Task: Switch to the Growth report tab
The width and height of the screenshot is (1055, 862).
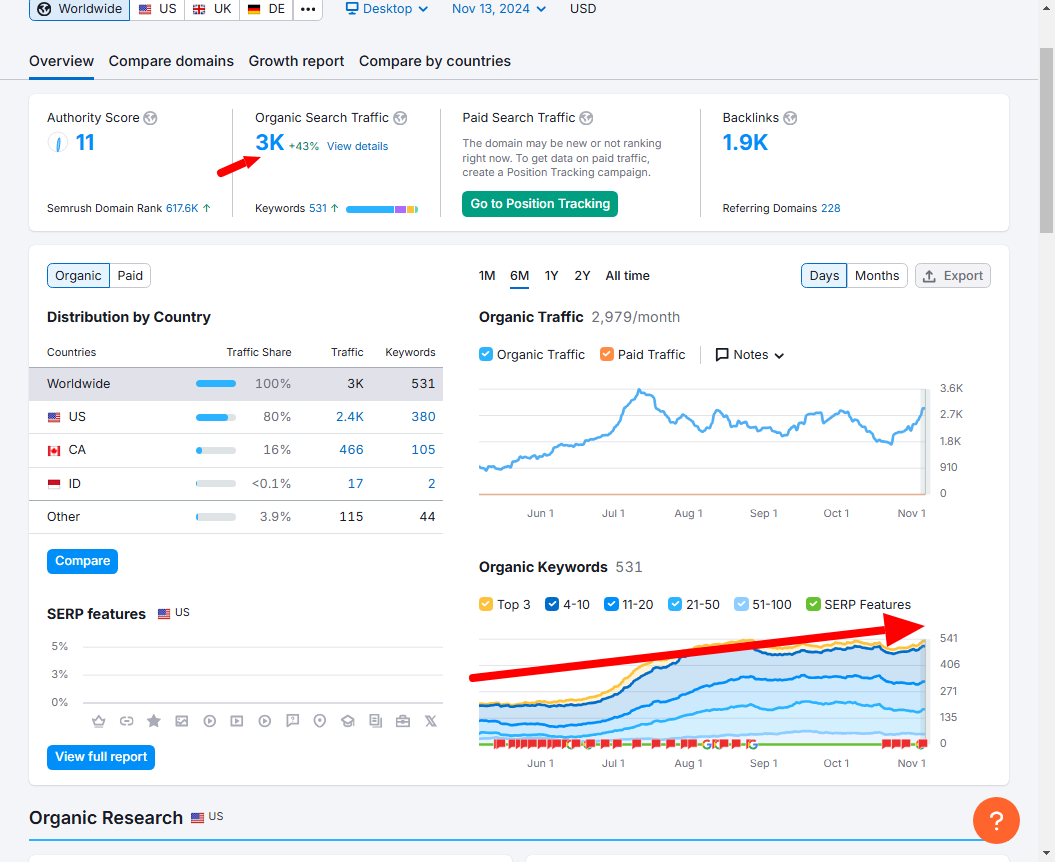Action: (296, 61)
